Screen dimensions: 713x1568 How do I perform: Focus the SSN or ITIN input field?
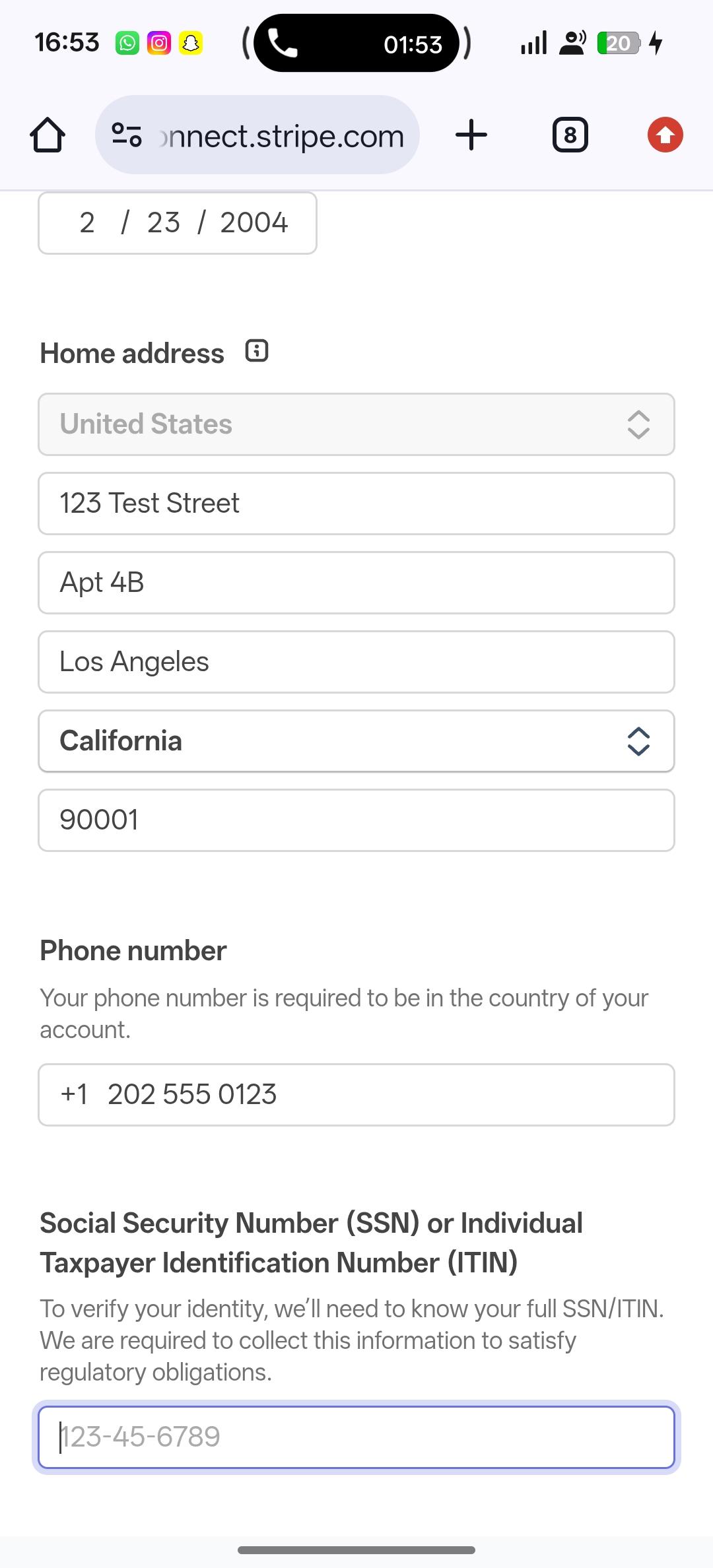356,1437
